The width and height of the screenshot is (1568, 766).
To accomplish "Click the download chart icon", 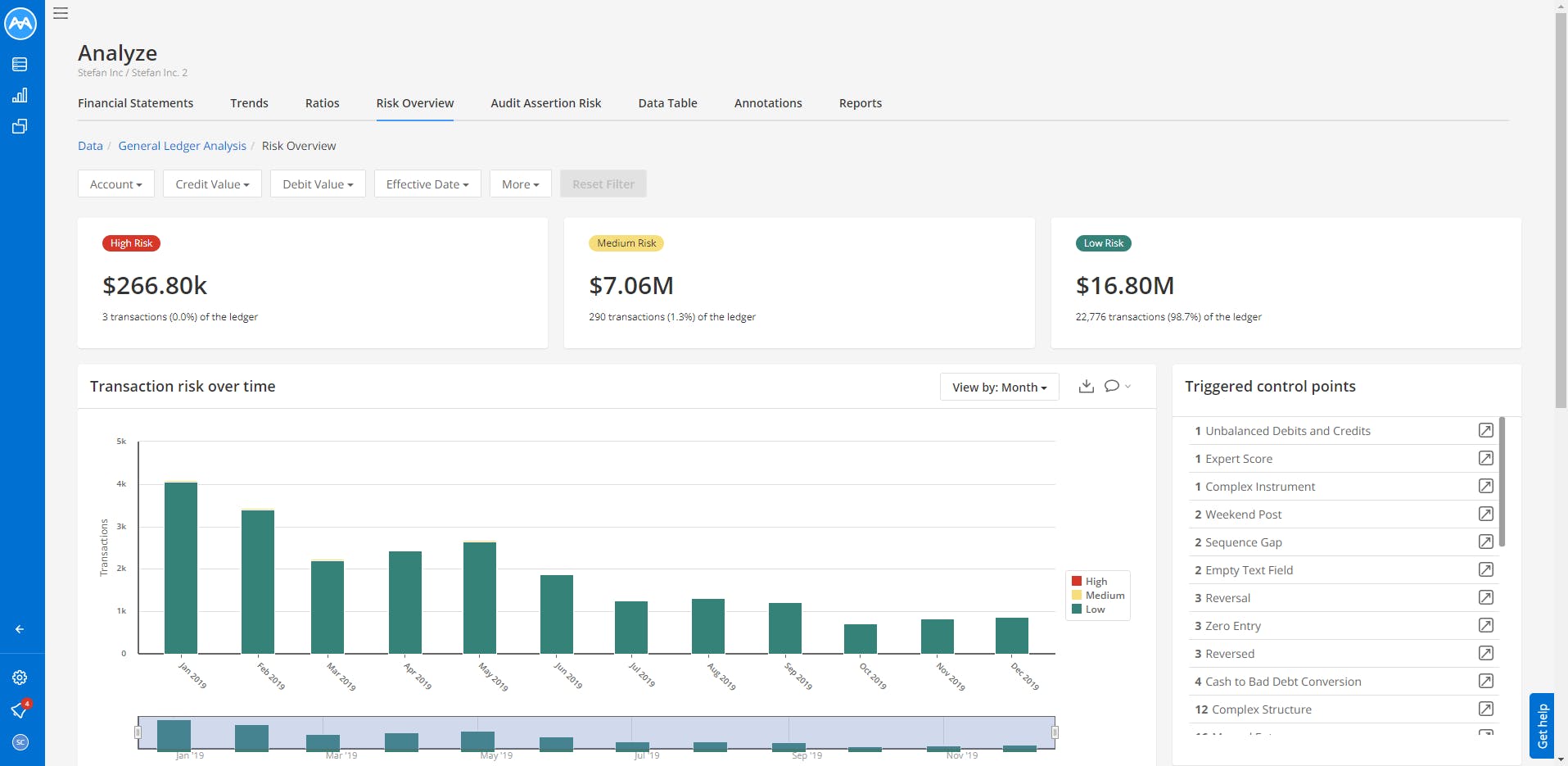I will (1086, 386).
